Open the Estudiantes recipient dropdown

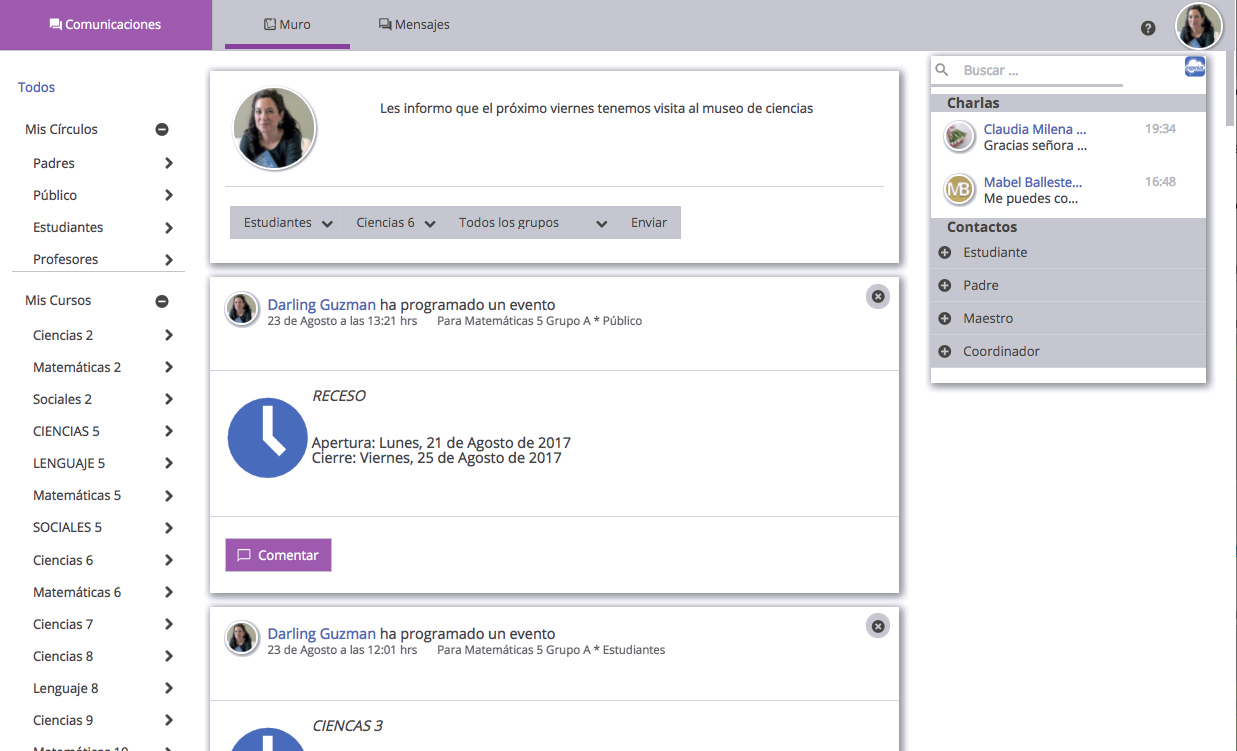pyautogui.click(x=288, y=223)
